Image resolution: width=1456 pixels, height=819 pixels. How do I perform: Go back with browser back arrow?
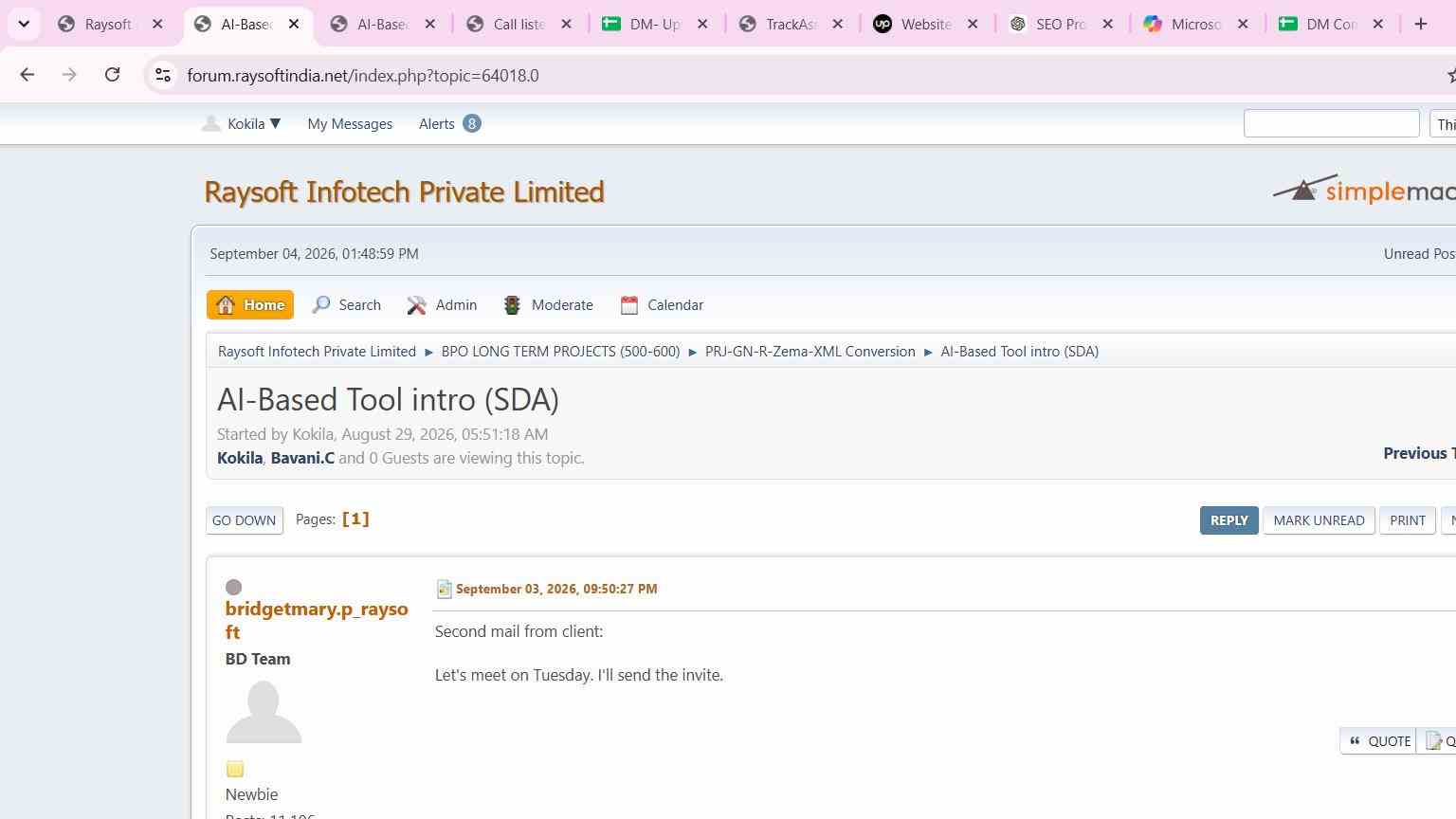pyautogui.click(x=27, y=75)
